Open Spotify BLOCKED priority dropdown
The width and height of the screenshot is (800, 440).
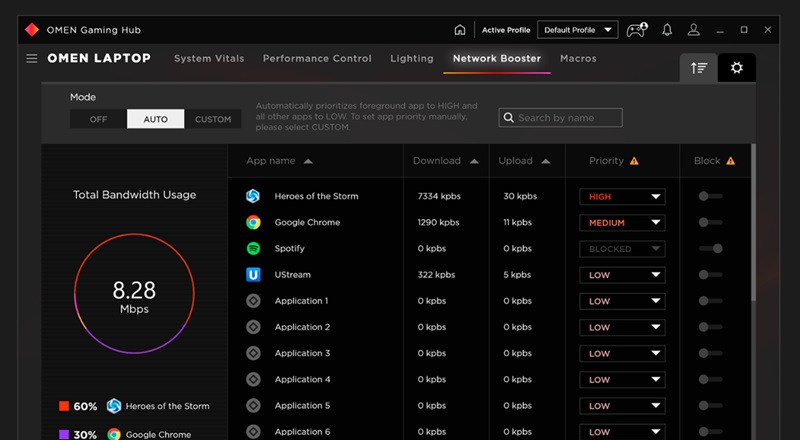pos(622,249)
